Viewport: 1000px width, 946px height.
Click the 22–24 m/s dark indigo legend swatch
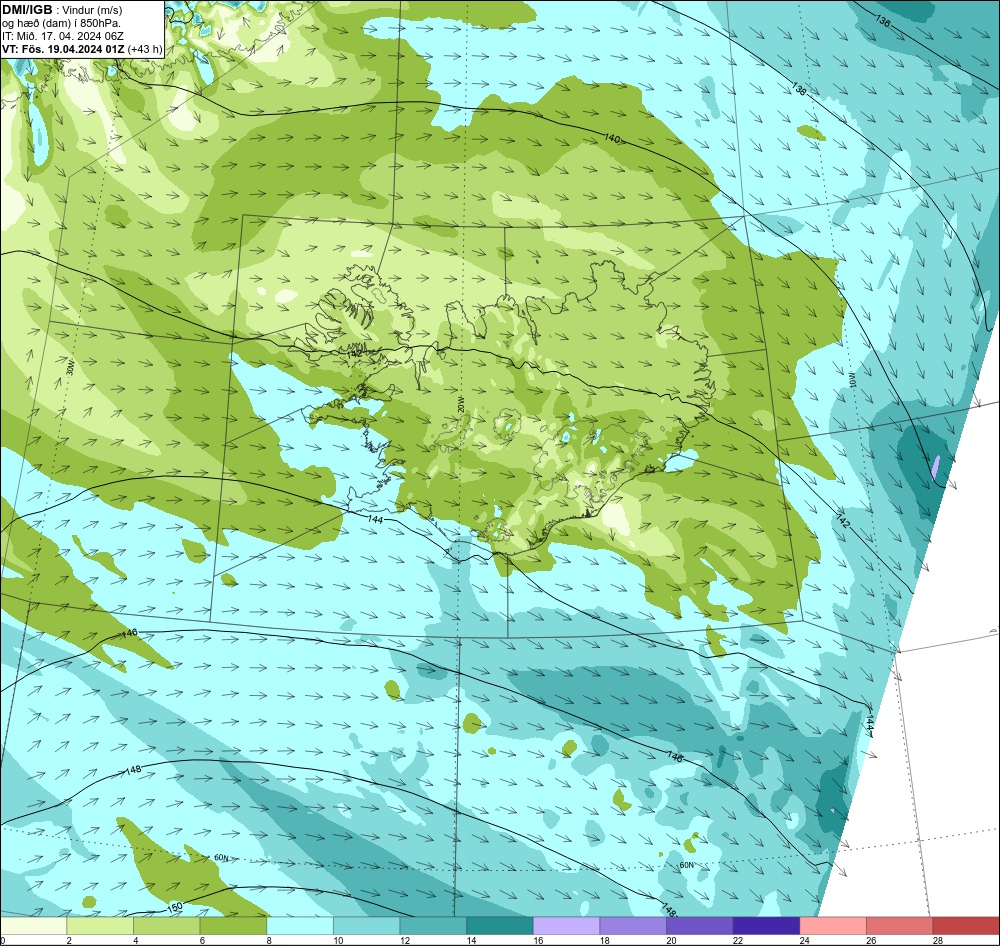point(767,926)
